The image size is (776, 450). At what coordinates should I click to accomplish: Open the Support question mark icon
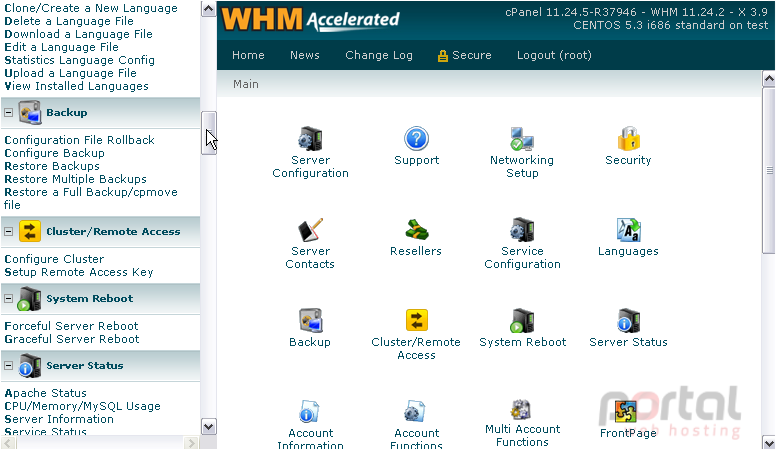click(416, 139)
